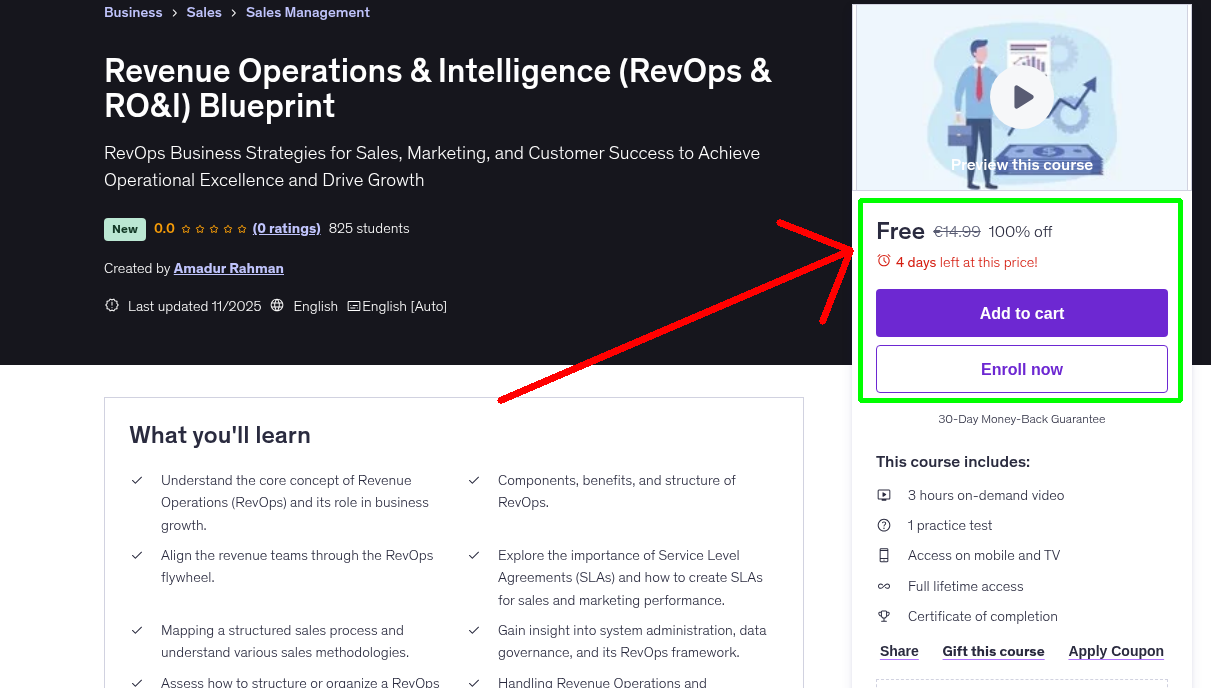The height and width of the screenshot is (688, 1211).
Task: Click the Enroll now button
Action: [x=1021, y=369]
